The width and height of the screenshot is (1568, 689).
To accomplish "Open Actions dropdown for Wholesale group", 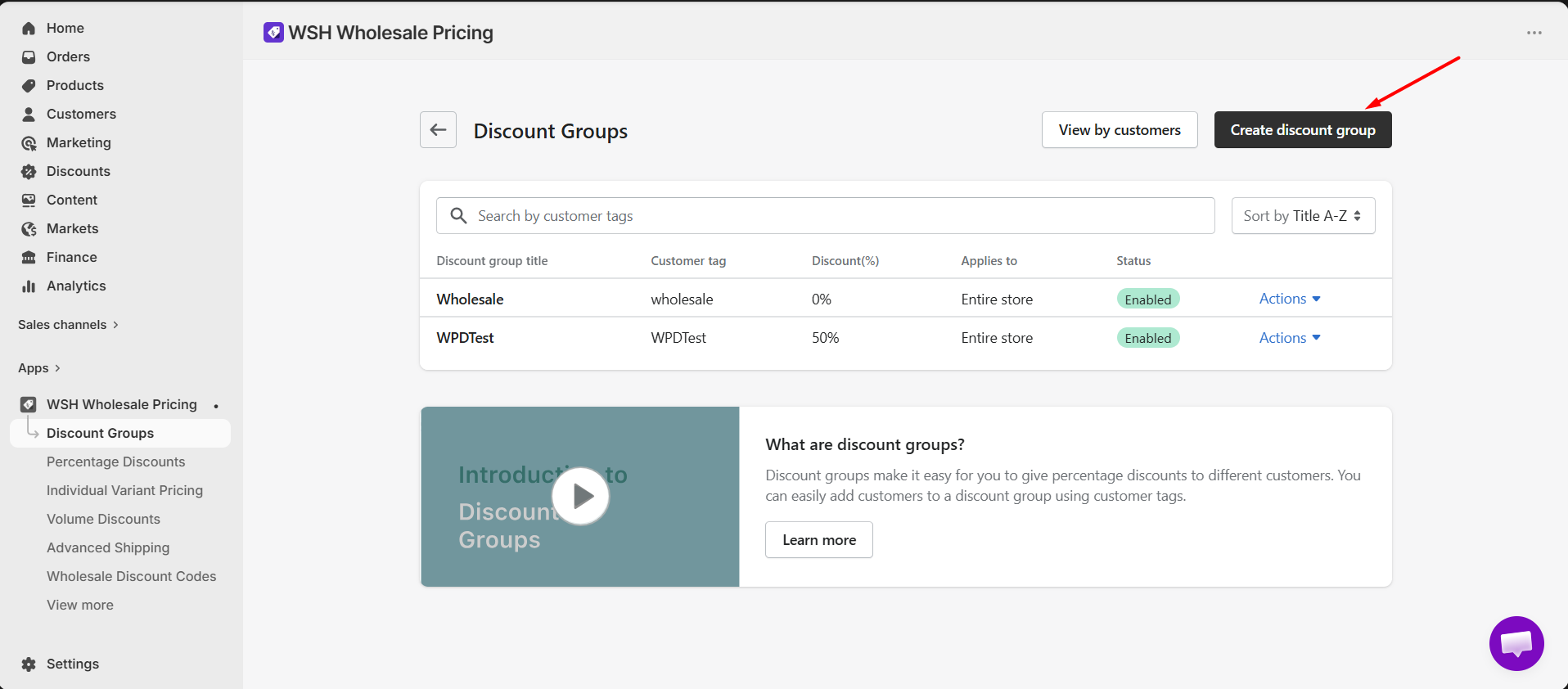I will click(1289, 299).
